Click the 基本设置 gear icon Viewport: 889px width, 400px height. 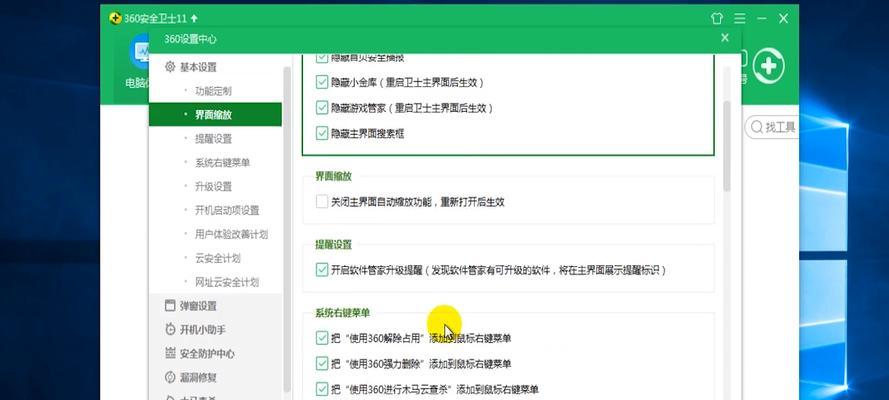click(x=170, y=67)
